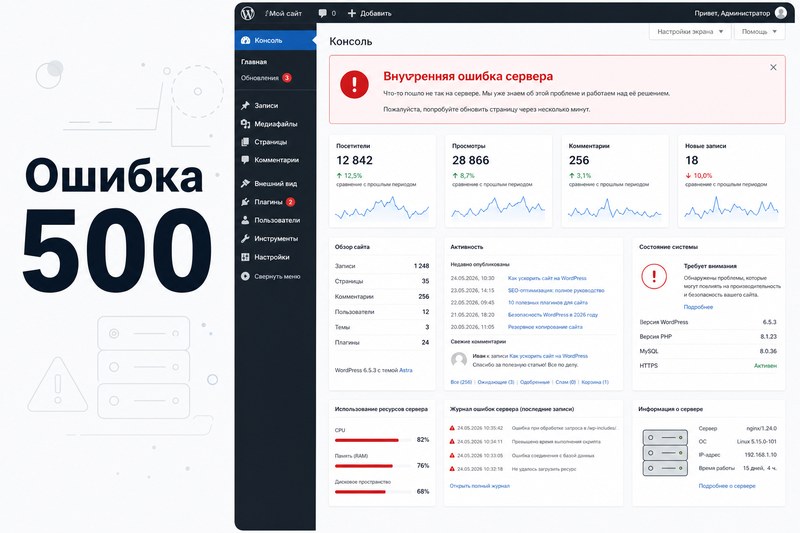The image size is (800, 533).
Task: Open the Добавить menu in admin bar
Action: (x=369, y=13)
